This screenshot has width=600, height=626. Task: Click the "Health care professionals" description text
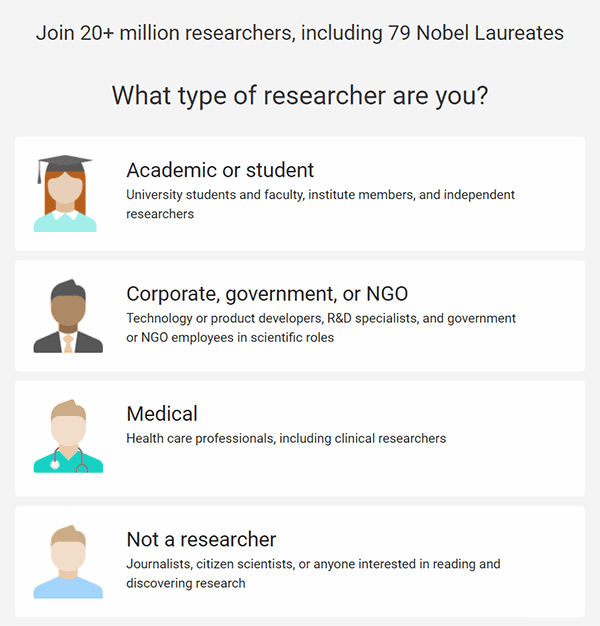click(x=286, y=438)
